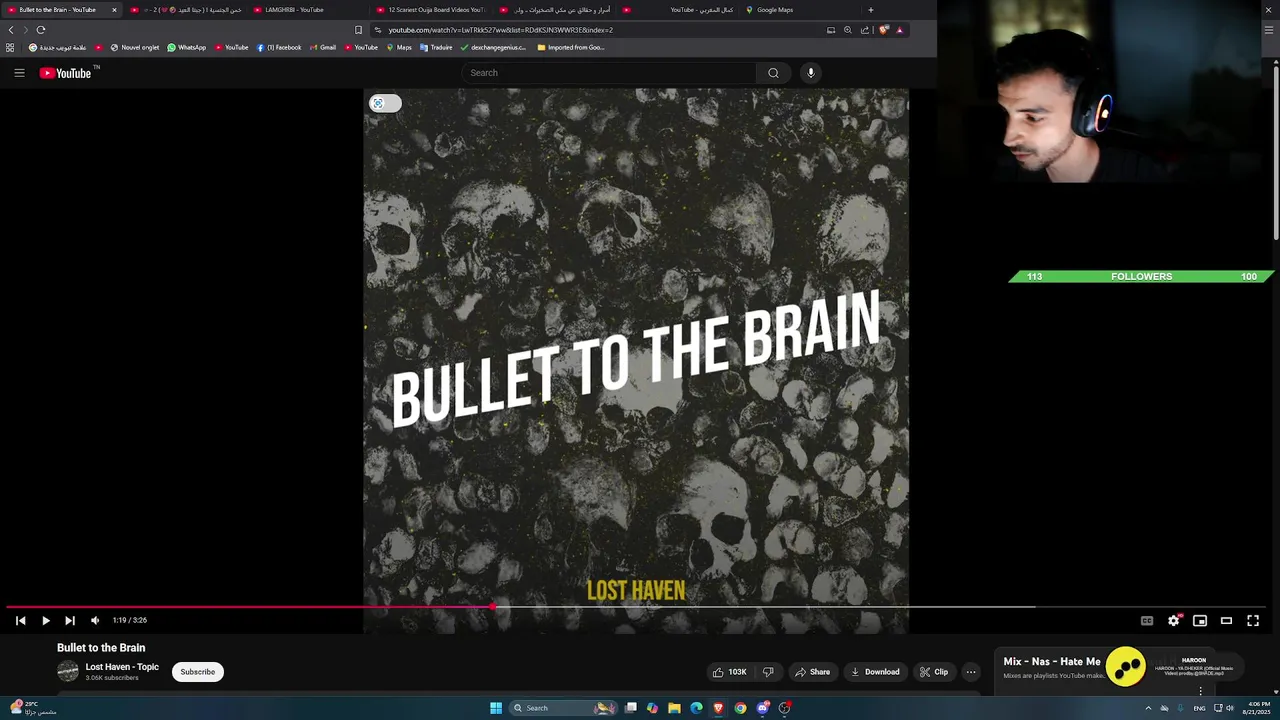Image resolution: width=1280 pixels, height=720 pixels.
Task: Open Brave Shields lion icon
Action: 883,30
